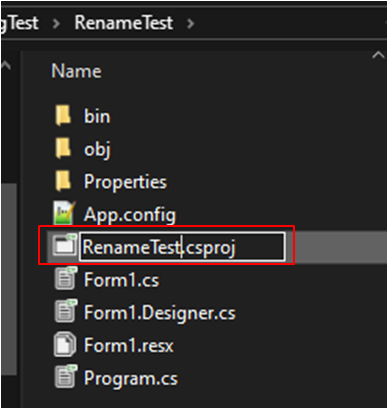Click the navigation pane scrollbar thumb
This screenshot has width=388, height=409.
[x=9, y=279]
